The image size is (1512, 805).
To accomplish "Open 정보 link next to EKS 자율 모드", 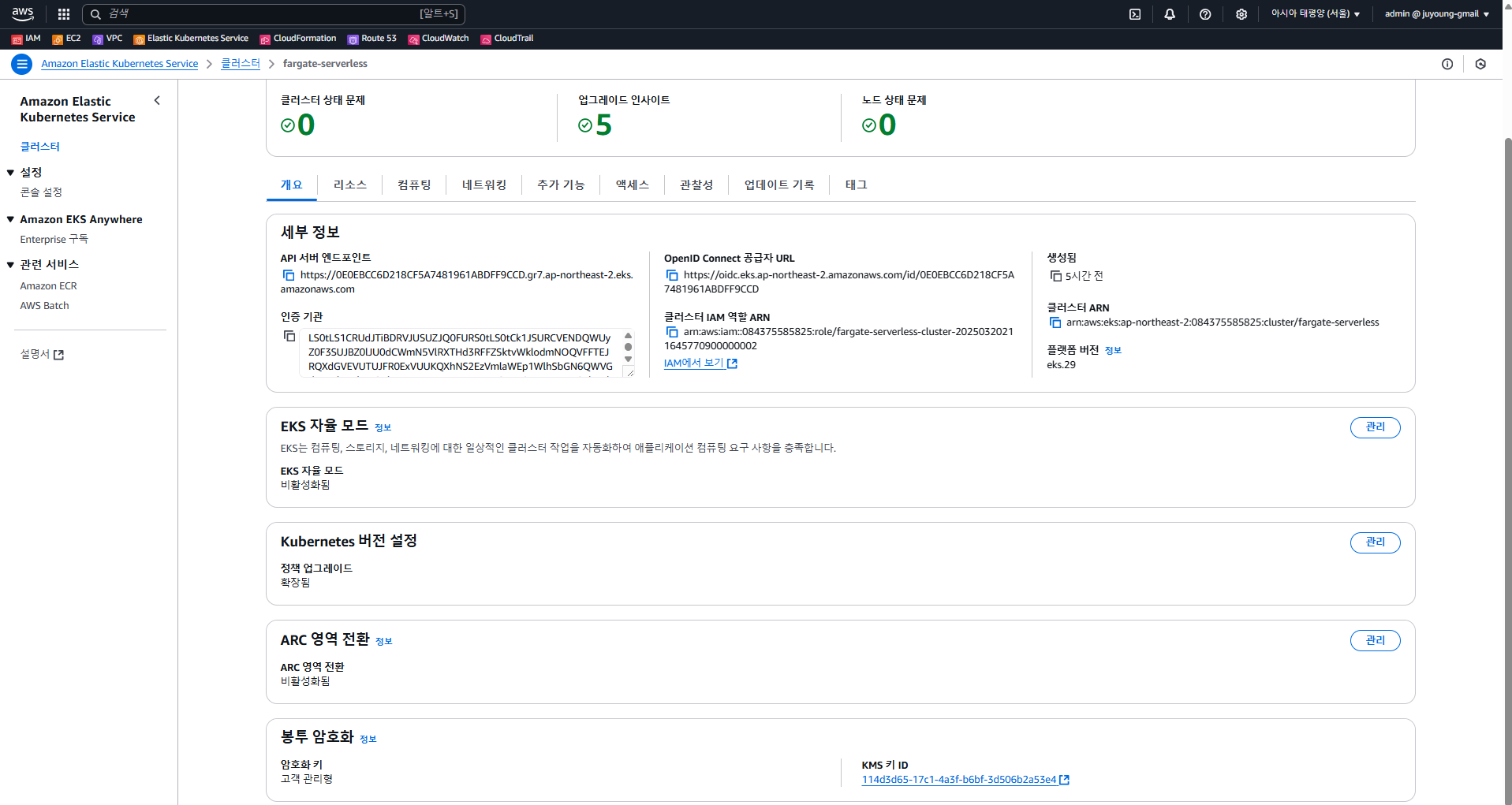I will point(383,428).
